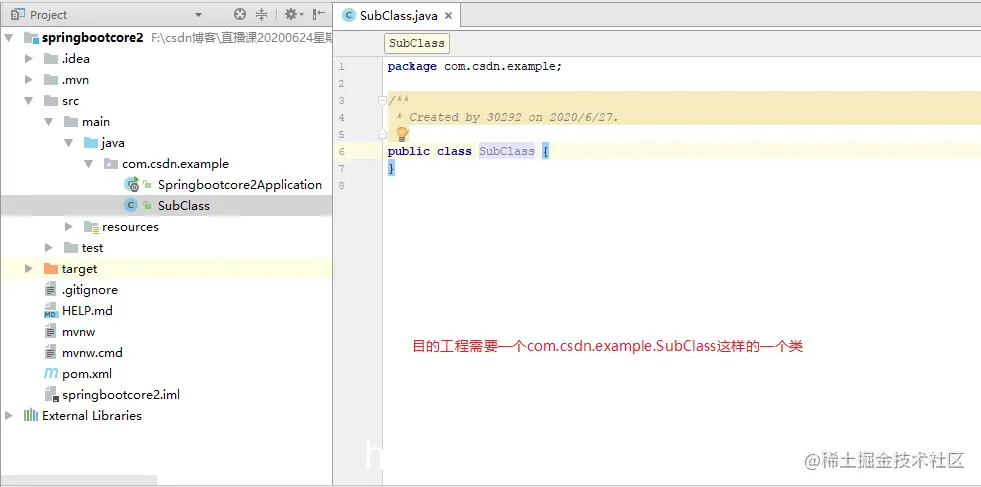Click the SubClass name on line 6
Image resolution: width=981 pixels, height=487 pixels.
(x=507, y=151)
